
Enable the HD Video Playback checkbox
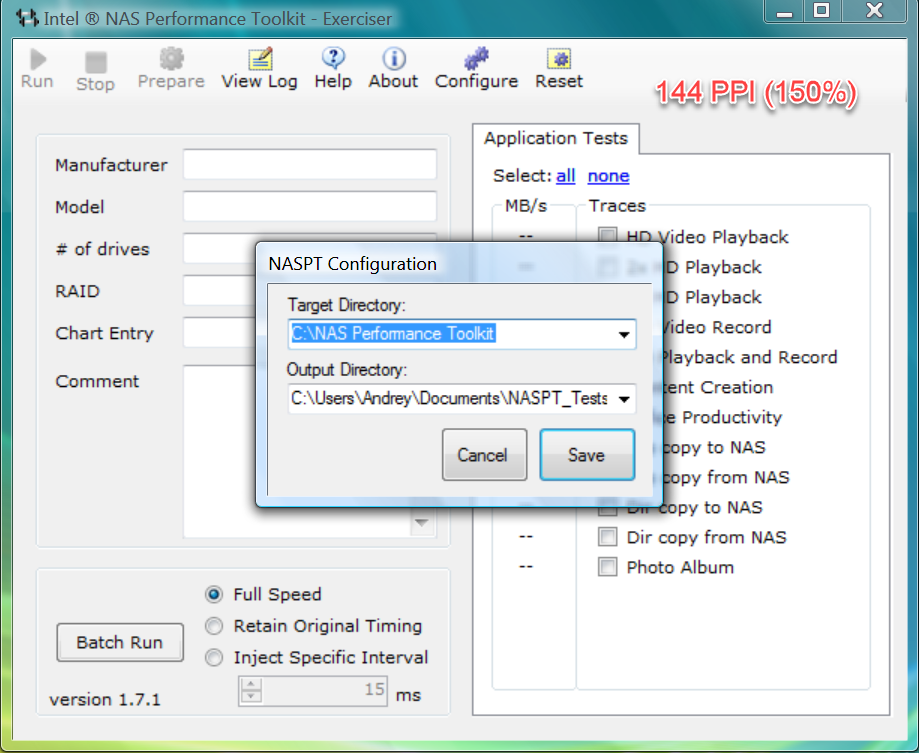pos(607,237)
